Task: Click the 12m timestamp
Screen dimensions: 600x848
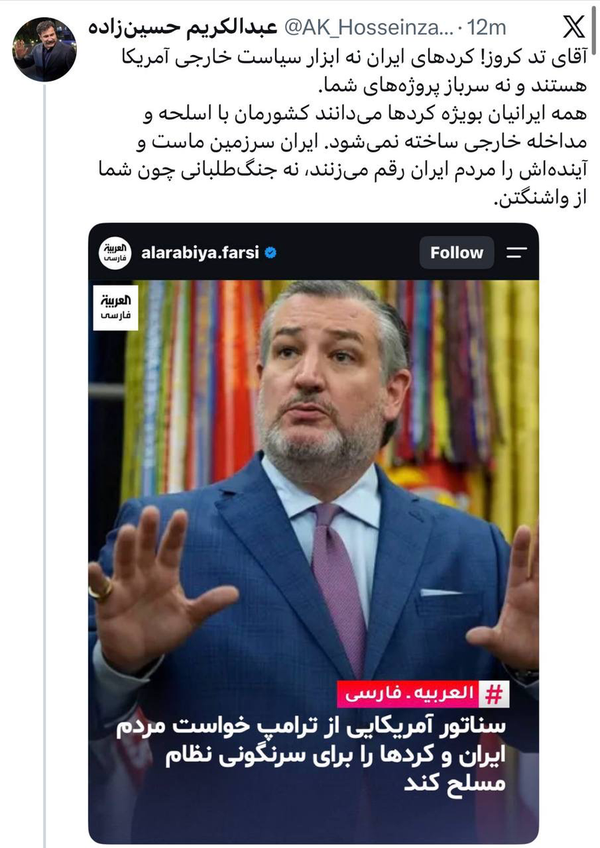Action: click(x=486, y=27)
